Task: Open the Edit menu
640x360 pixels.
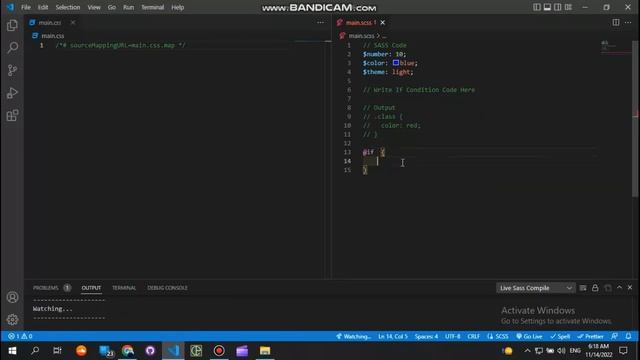Action: tap(42, 7)
